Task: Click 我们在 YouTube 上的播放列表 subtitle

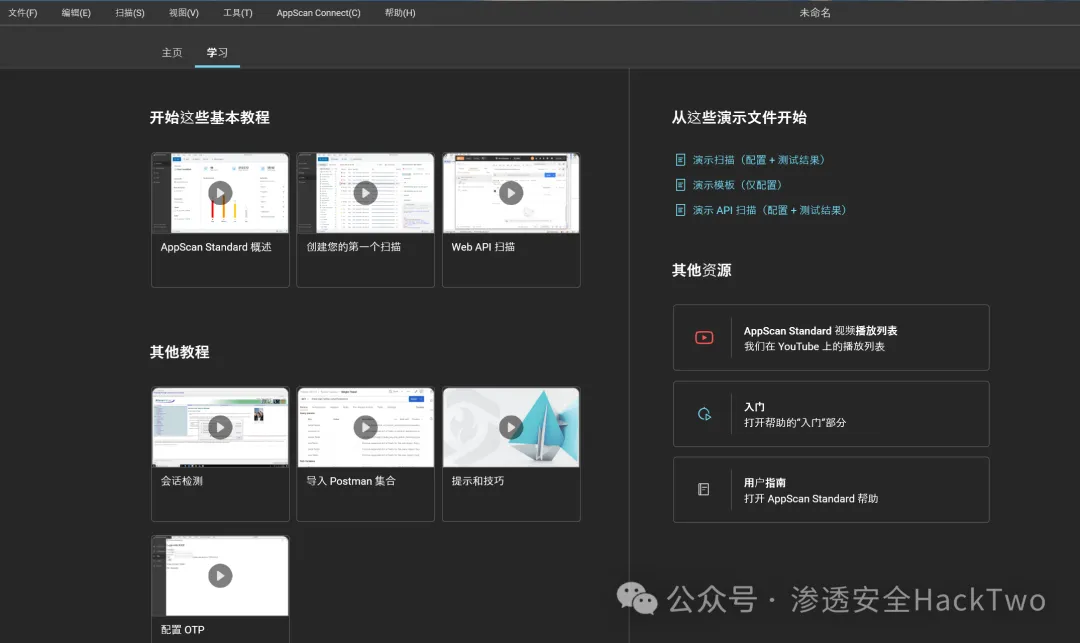Action: point(814,346)
